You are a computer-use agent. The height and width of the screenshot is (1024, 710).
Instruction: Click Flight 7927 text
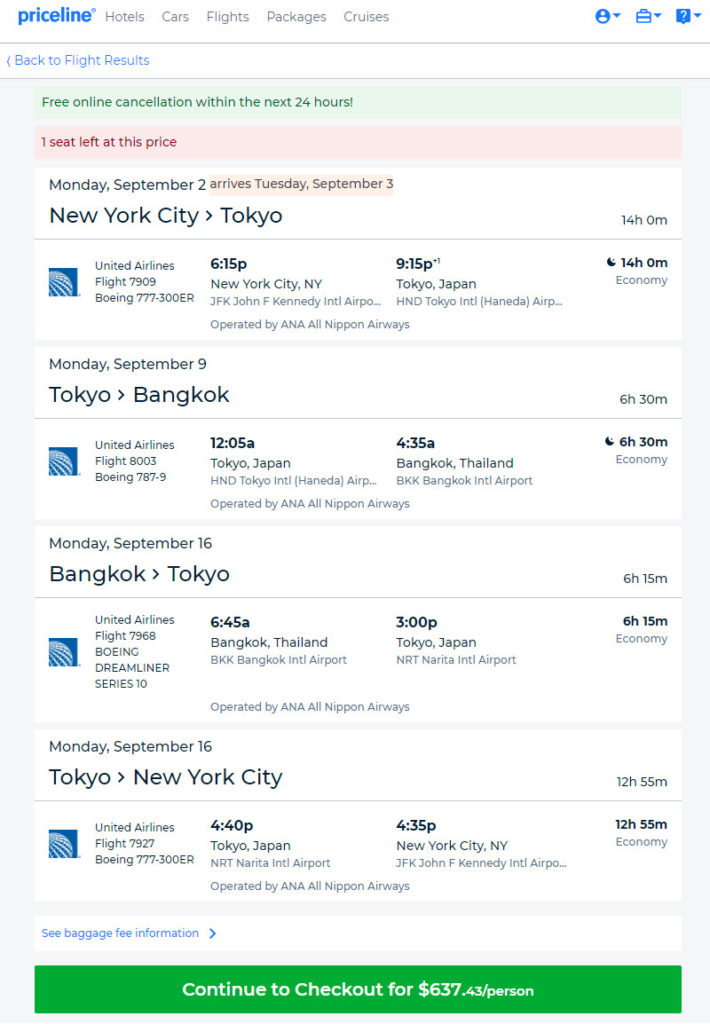pyautogui.click(x=125, y=843)
